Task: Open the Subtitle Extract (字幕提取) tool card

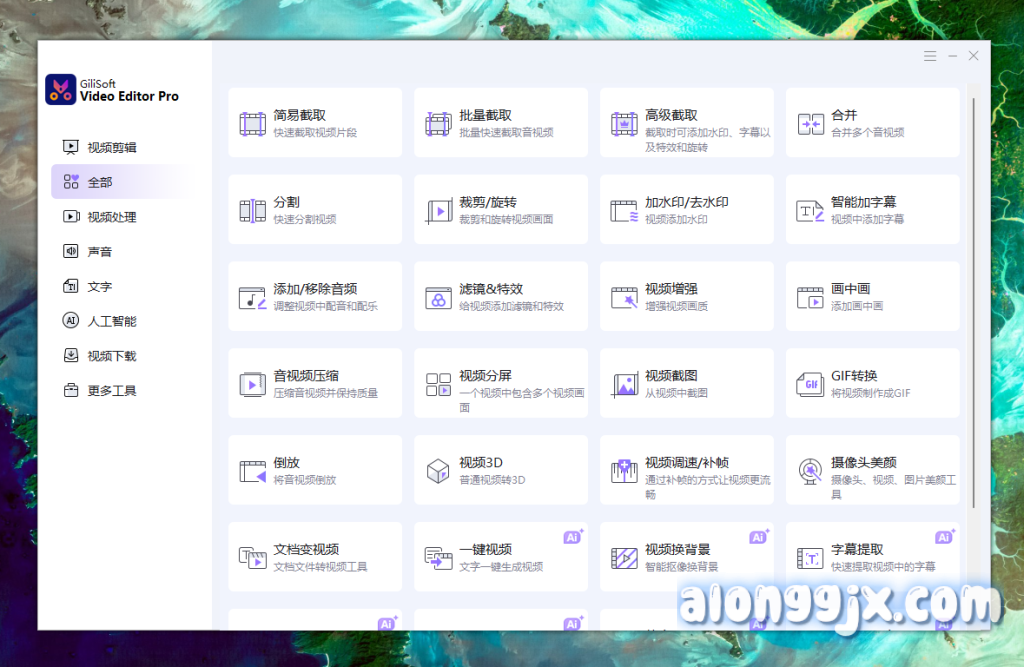Action: pyautogui.click(x=872, y=557)
